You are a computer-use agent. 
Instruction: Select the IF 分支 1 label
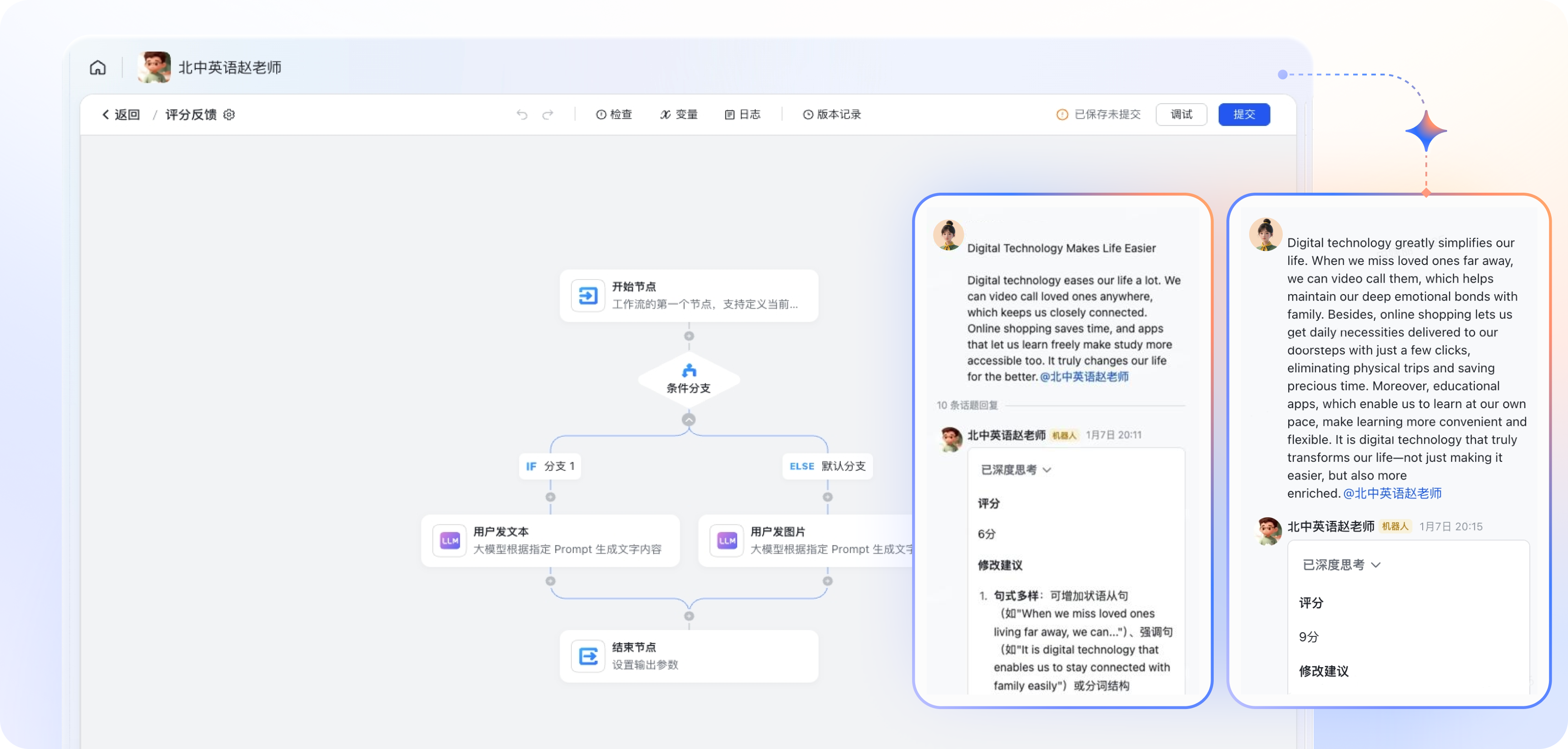tap(550, 466)
